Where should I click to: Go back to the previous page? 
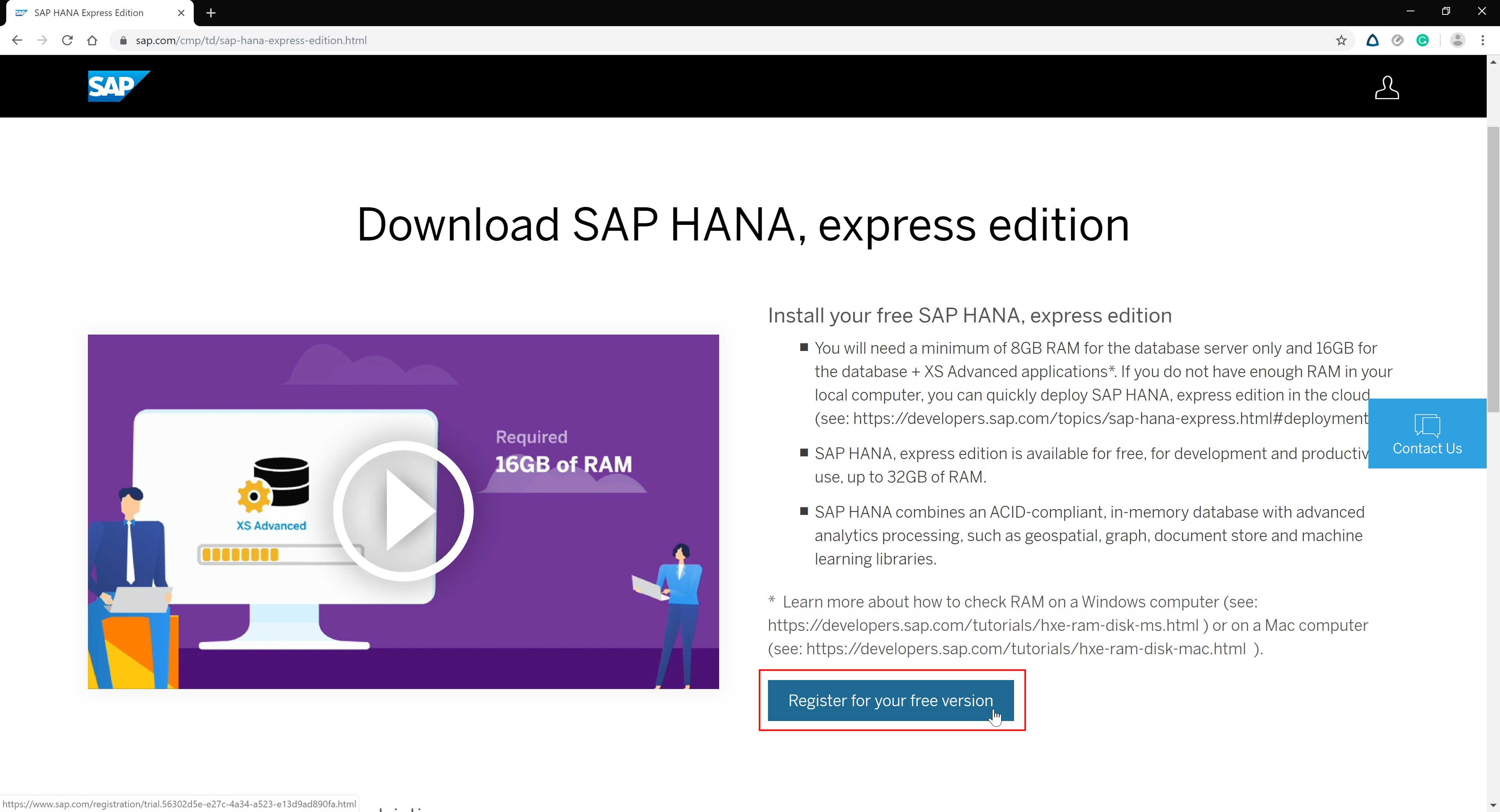pyautogui.click(x=17, y=40)
